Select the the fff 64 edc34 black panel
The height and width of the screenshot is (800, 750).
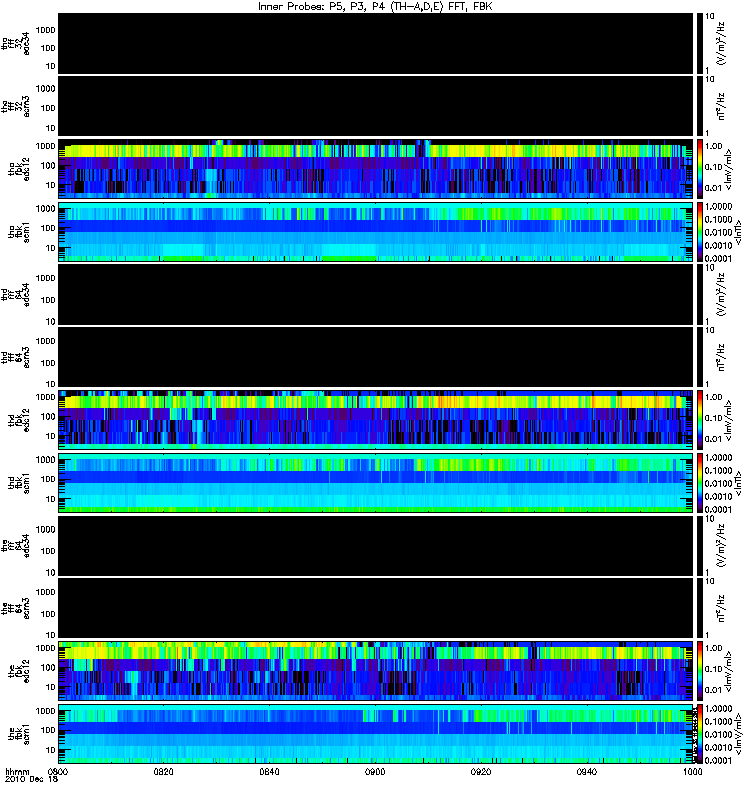point(376,545)
